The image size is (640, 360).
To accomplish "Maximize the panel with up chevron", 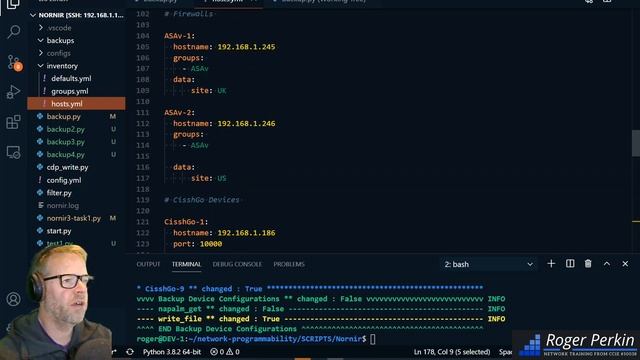I will click(607, 264).
